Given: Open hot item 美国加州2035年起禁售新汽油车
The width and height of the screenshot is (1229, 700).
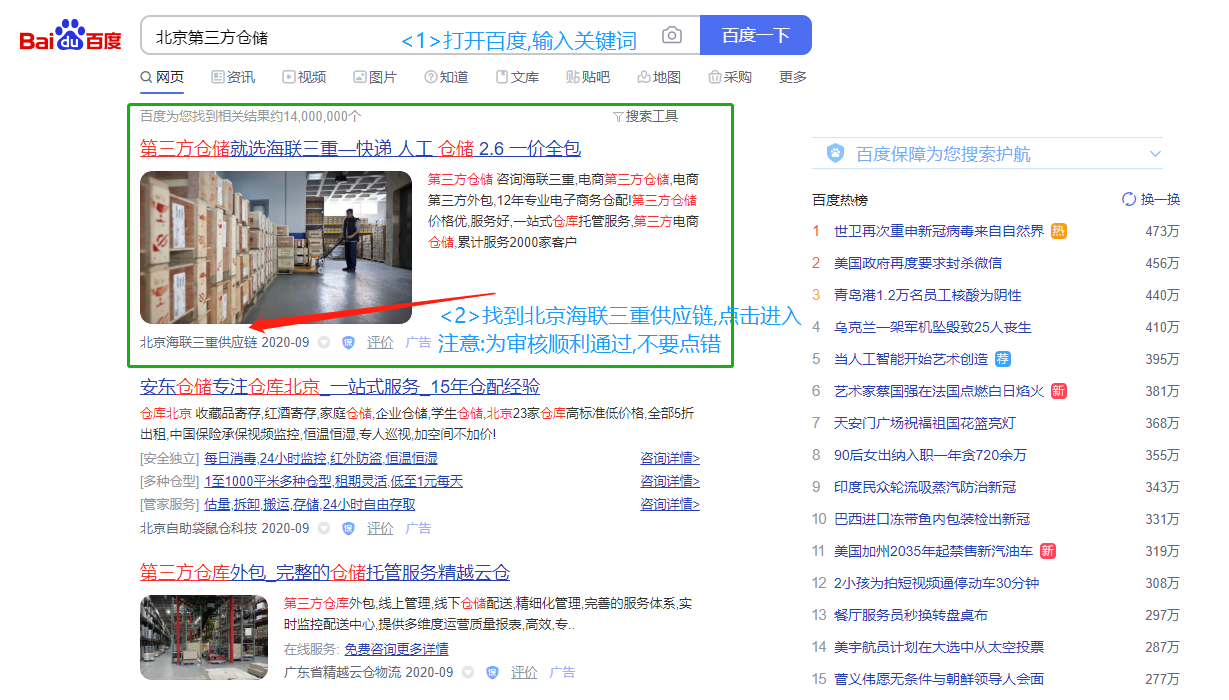Looking at the screenshot, I should click(934, 551).
